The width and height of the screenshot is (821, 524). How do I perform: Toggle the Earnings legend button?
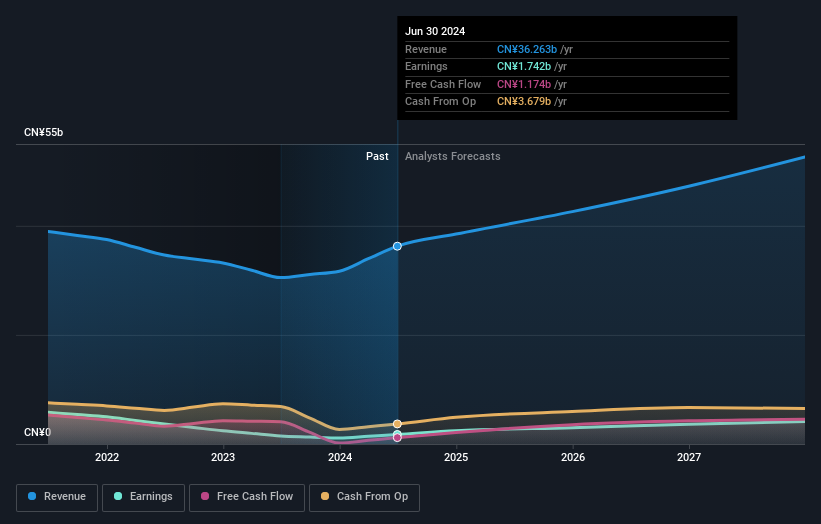pos(143,497)
